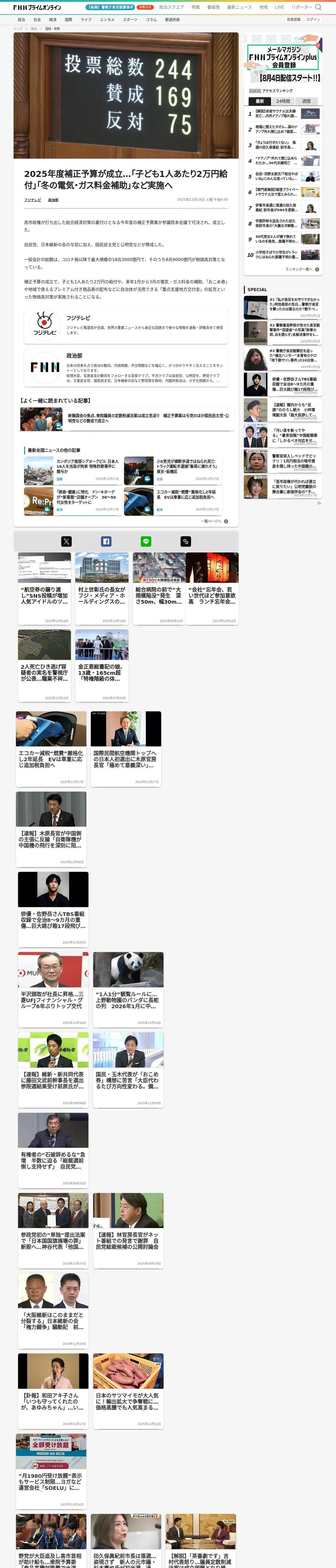Screen dimensions: 336x1568
Task: Open 半沢頭取が社長に昇格 article card
Action: click(x=53, y=989)
